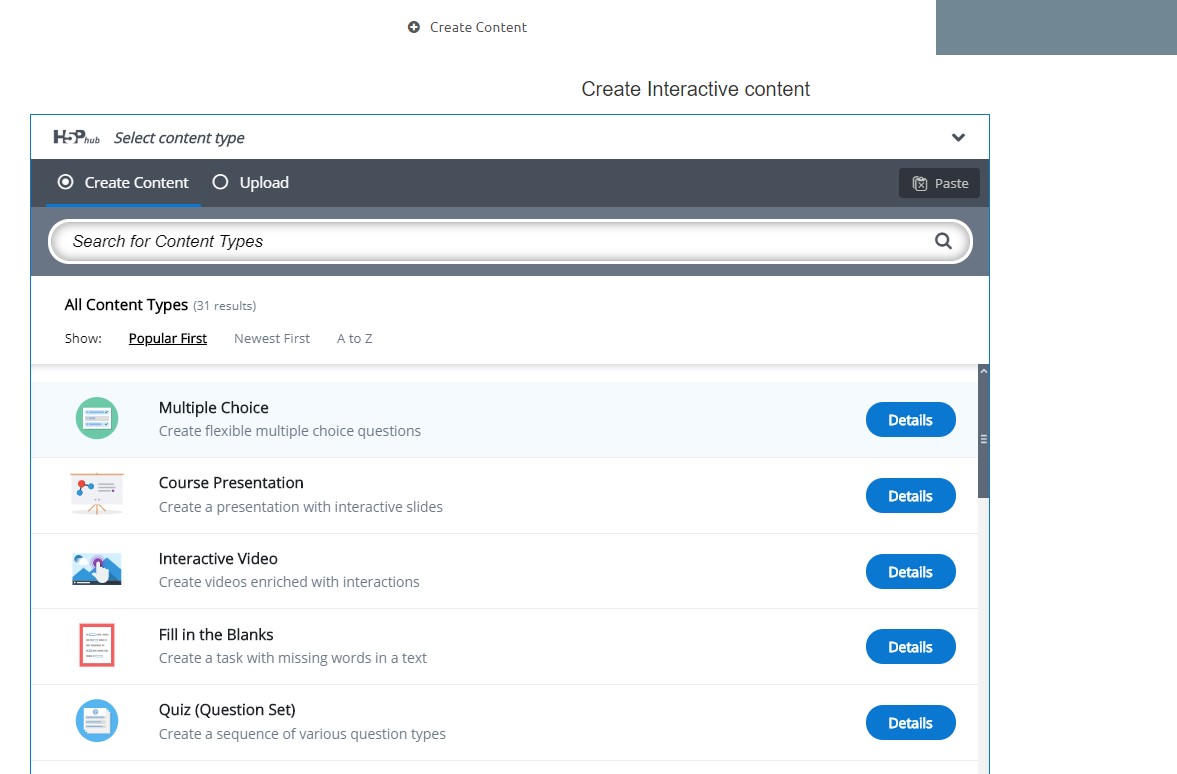Click the '(31 results)' count text
1177x774 pixels.
click(x=224, y=306)
